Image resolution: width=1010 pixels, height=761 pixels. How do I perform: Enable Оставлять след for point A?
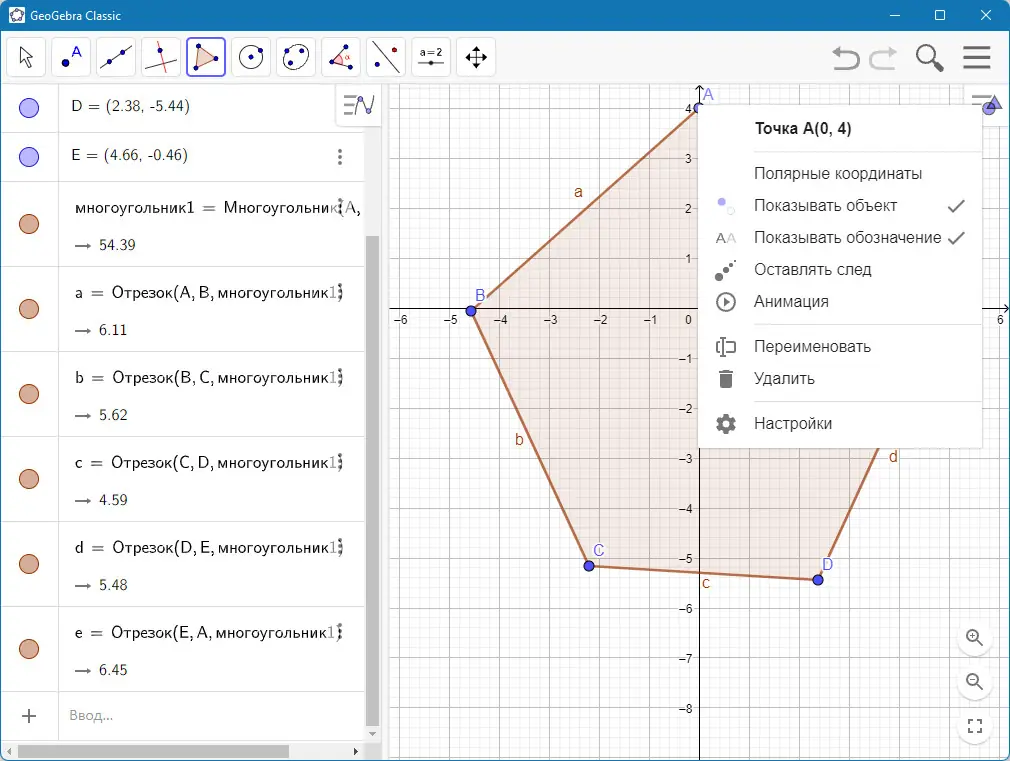[840, 269]
